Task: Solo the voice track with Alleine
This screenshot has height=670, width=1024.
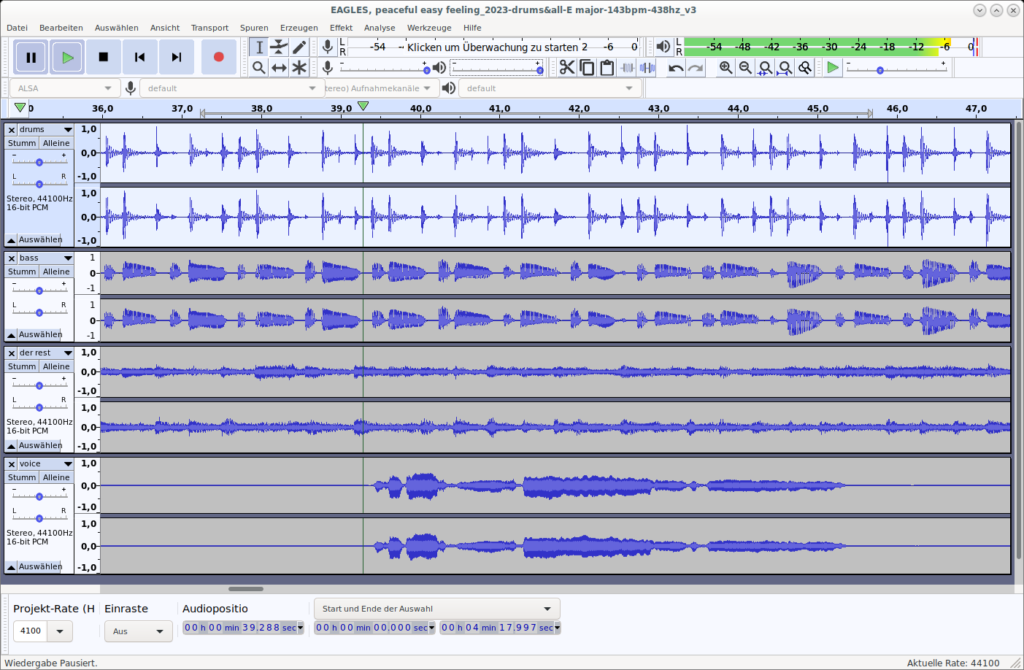Action: tap(56, 477)
